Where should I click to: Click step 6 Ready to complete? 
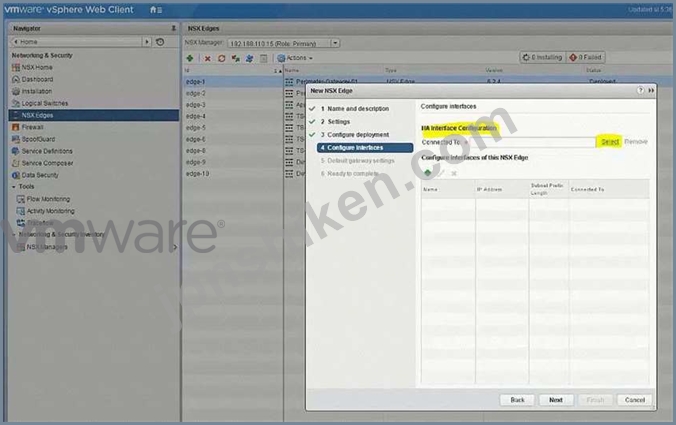pos(350,173)
